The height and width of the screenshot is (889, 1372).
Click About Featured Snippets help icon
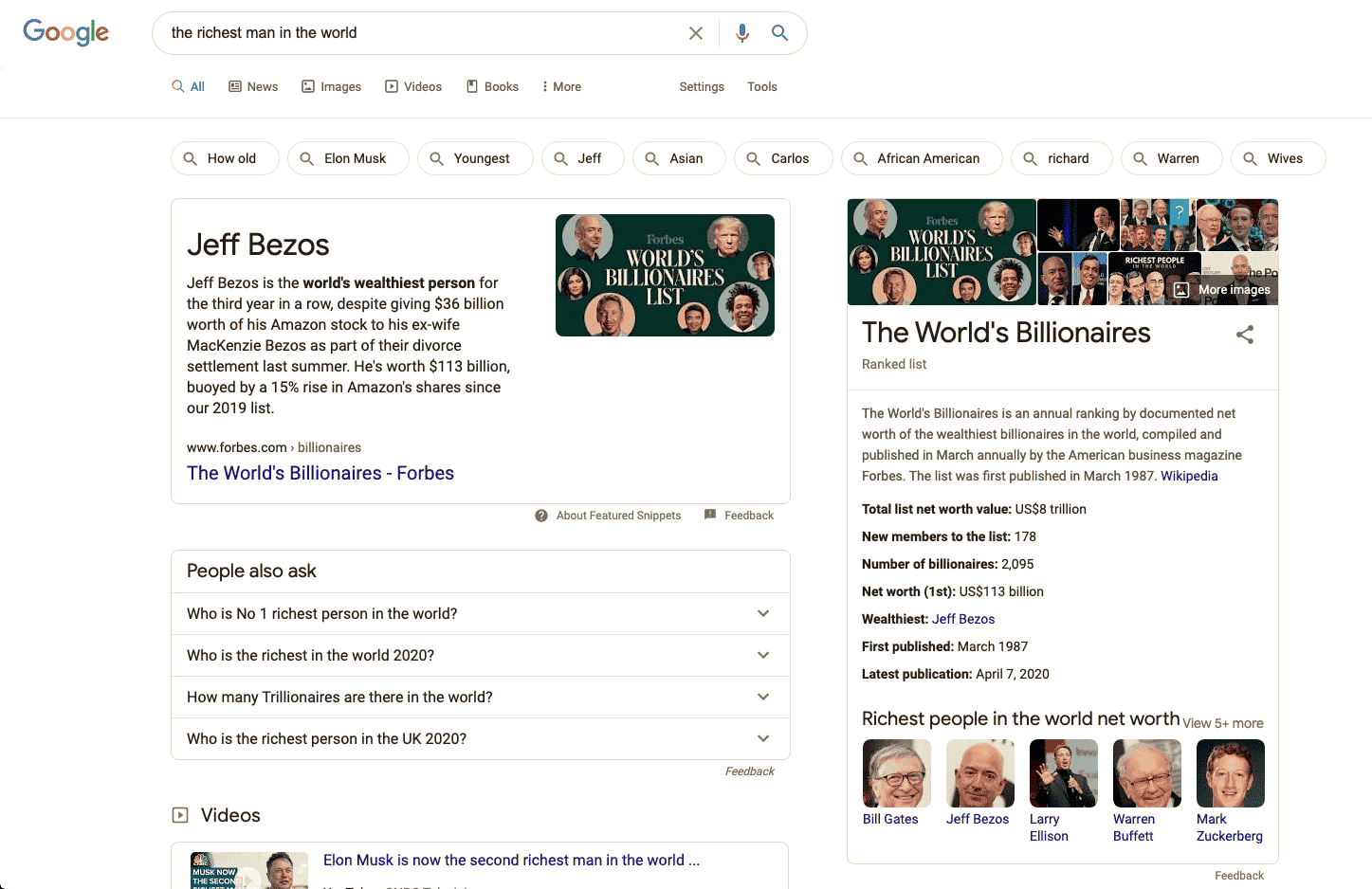click(541, 516)
